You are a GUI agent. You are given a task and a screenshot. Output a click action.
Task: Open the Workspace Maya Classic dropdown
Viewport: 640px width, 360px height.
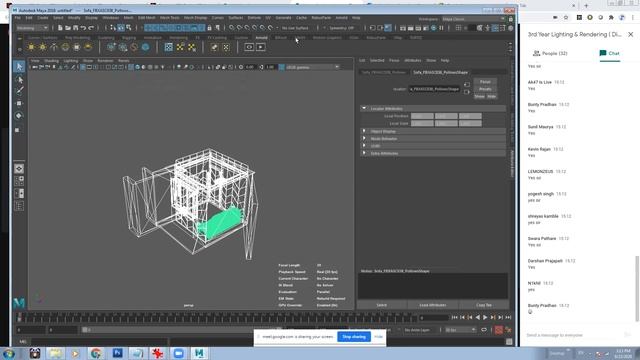point(474,19)
